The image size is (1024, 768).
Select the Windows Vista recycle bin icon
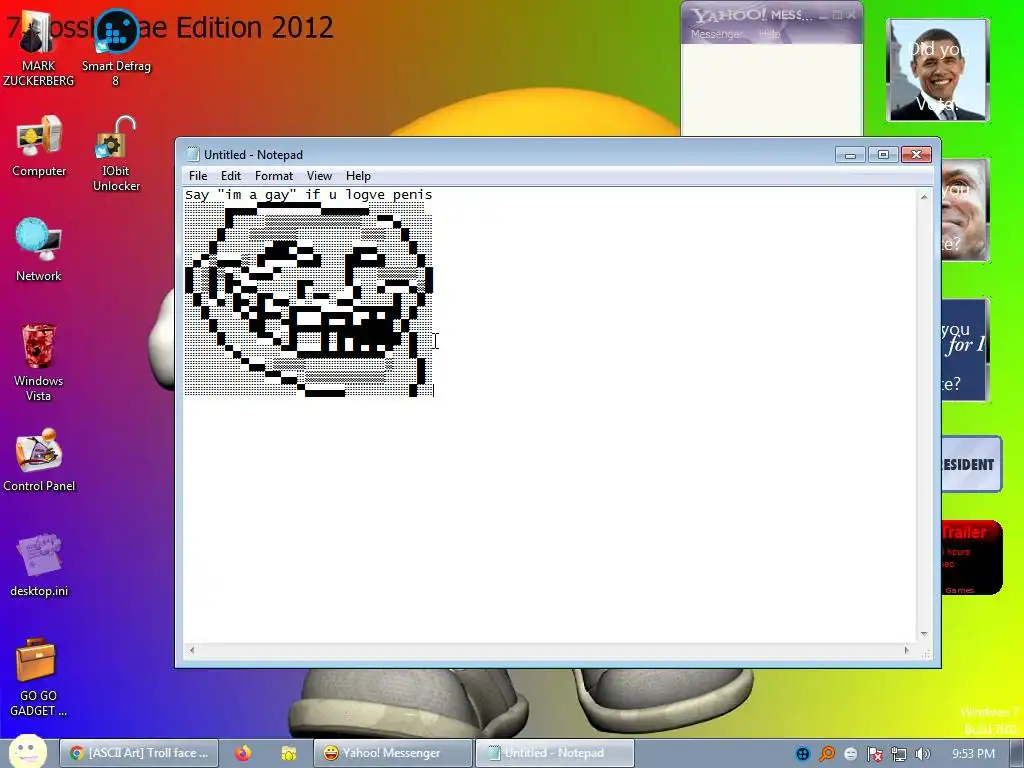39,362
